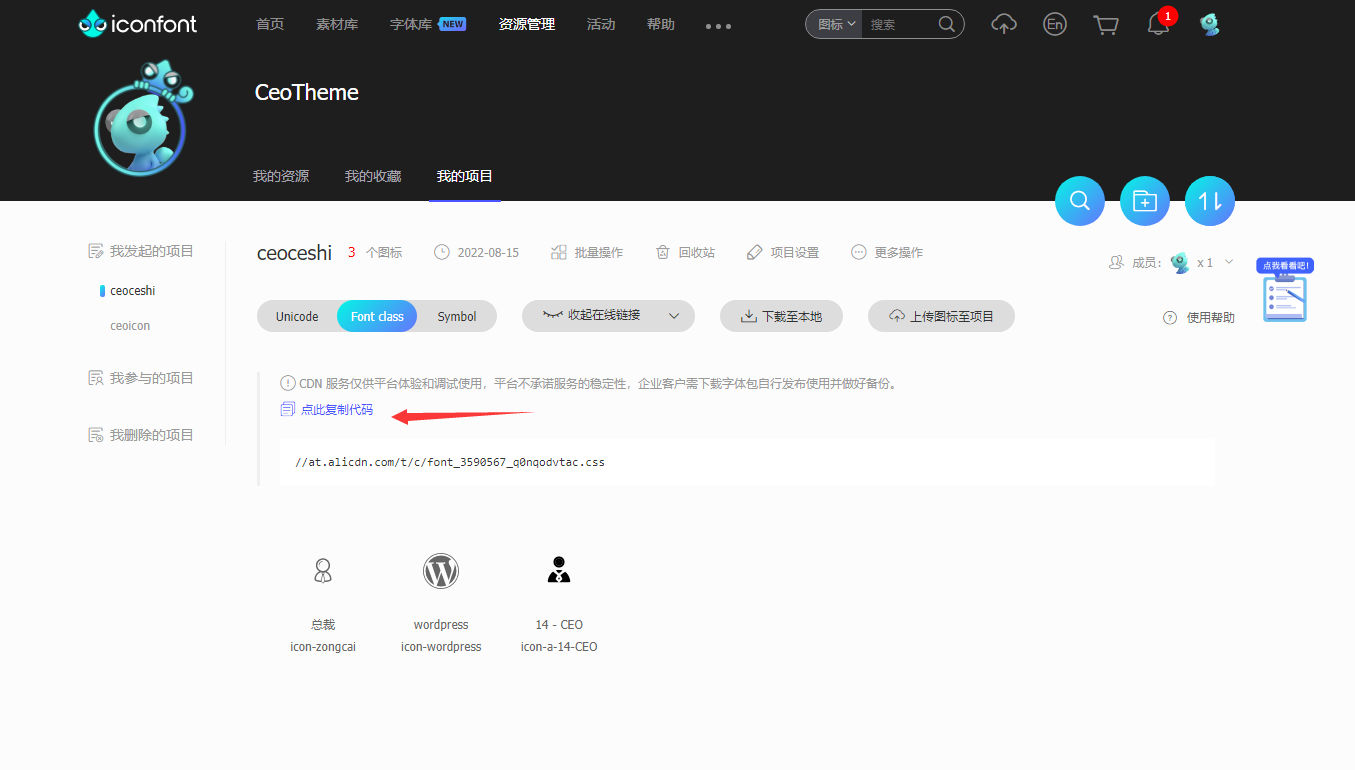
Task: Open the user avatar menu in header
Action: pos(1210,24)
